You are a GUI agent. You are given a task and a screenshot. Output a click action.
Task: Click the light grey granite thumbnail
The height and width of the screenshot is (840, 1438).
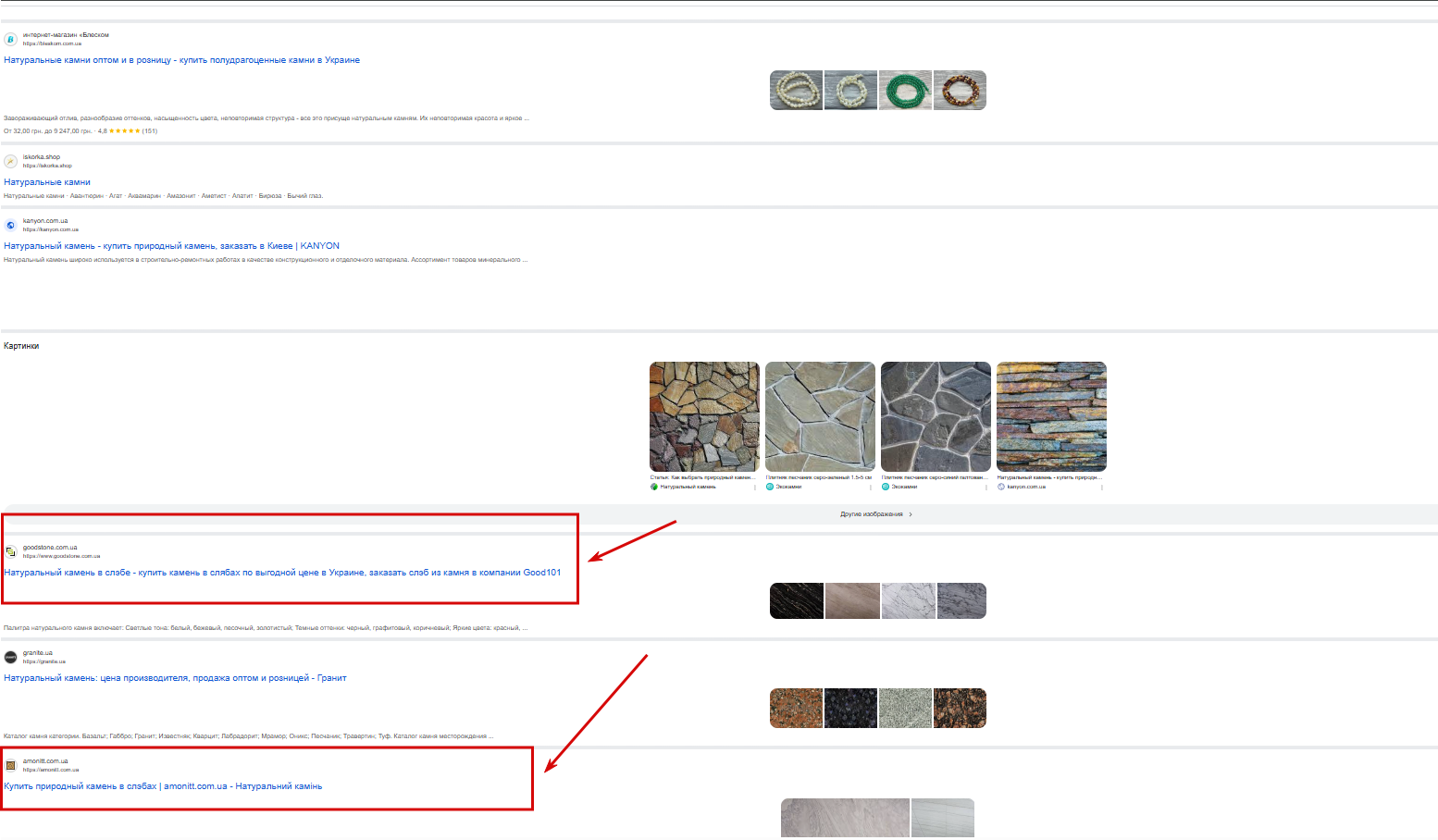tap(905, 708)
